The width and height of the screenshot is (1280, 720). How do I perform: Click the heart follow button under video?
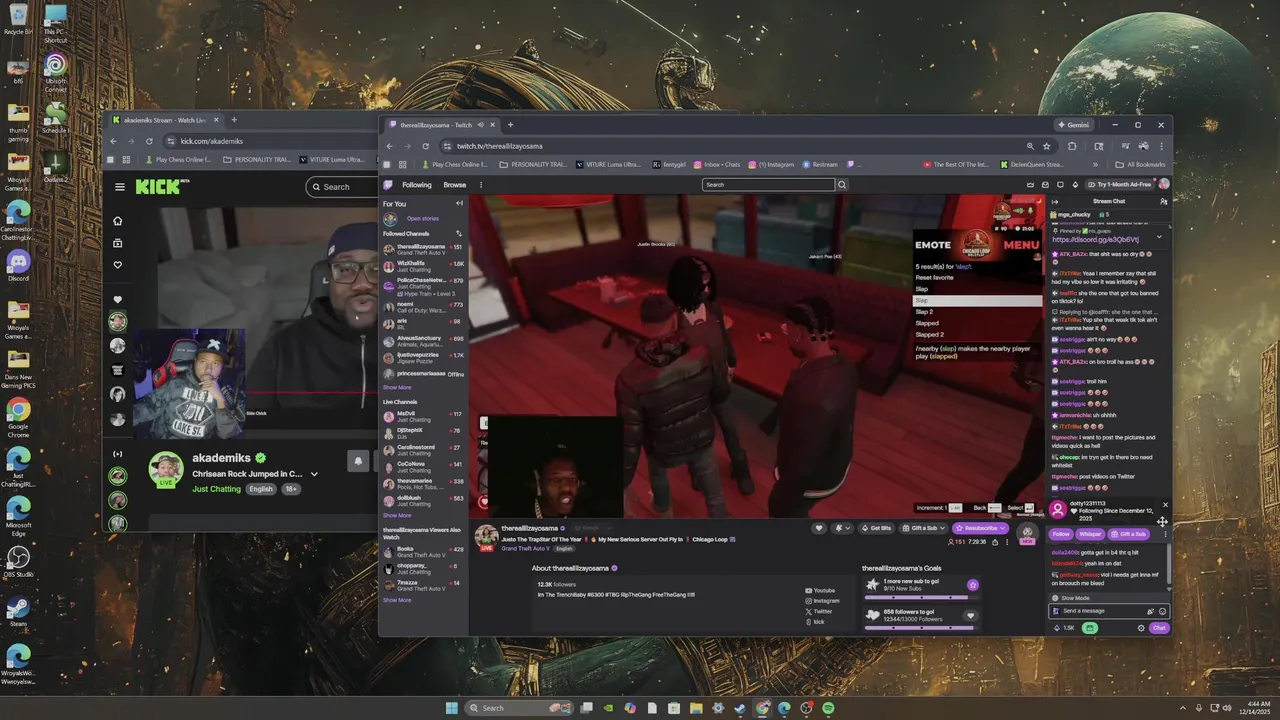click(x=819, y=528)
